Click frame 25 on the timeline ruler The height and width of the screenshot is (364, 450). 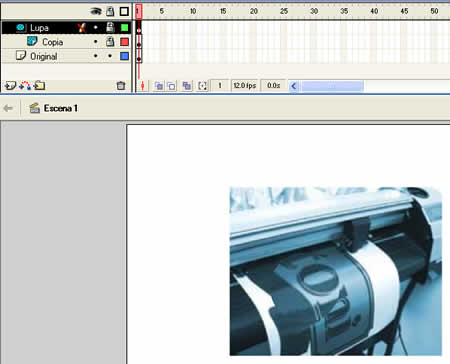pyautogui.click(x=284, y=11)
